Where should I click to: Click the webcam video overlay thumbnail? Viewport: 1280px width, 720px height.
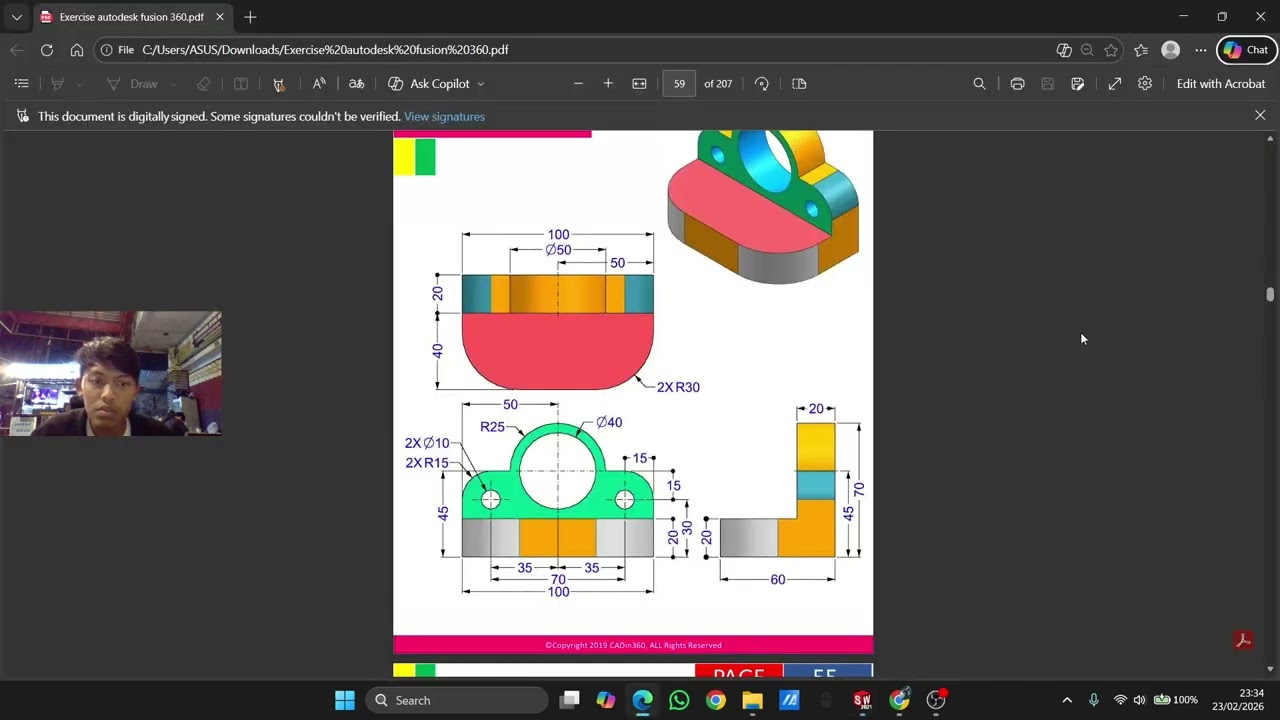111,373
